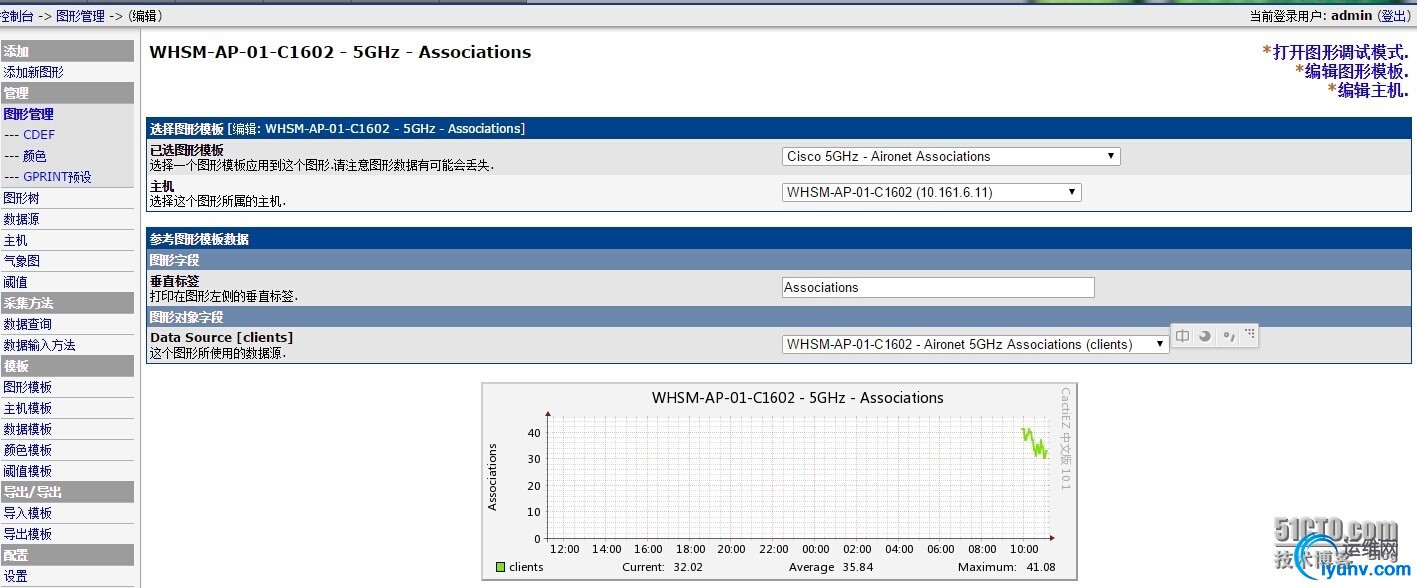Select 数据源 in the sidebar menu

pos(21,219)
